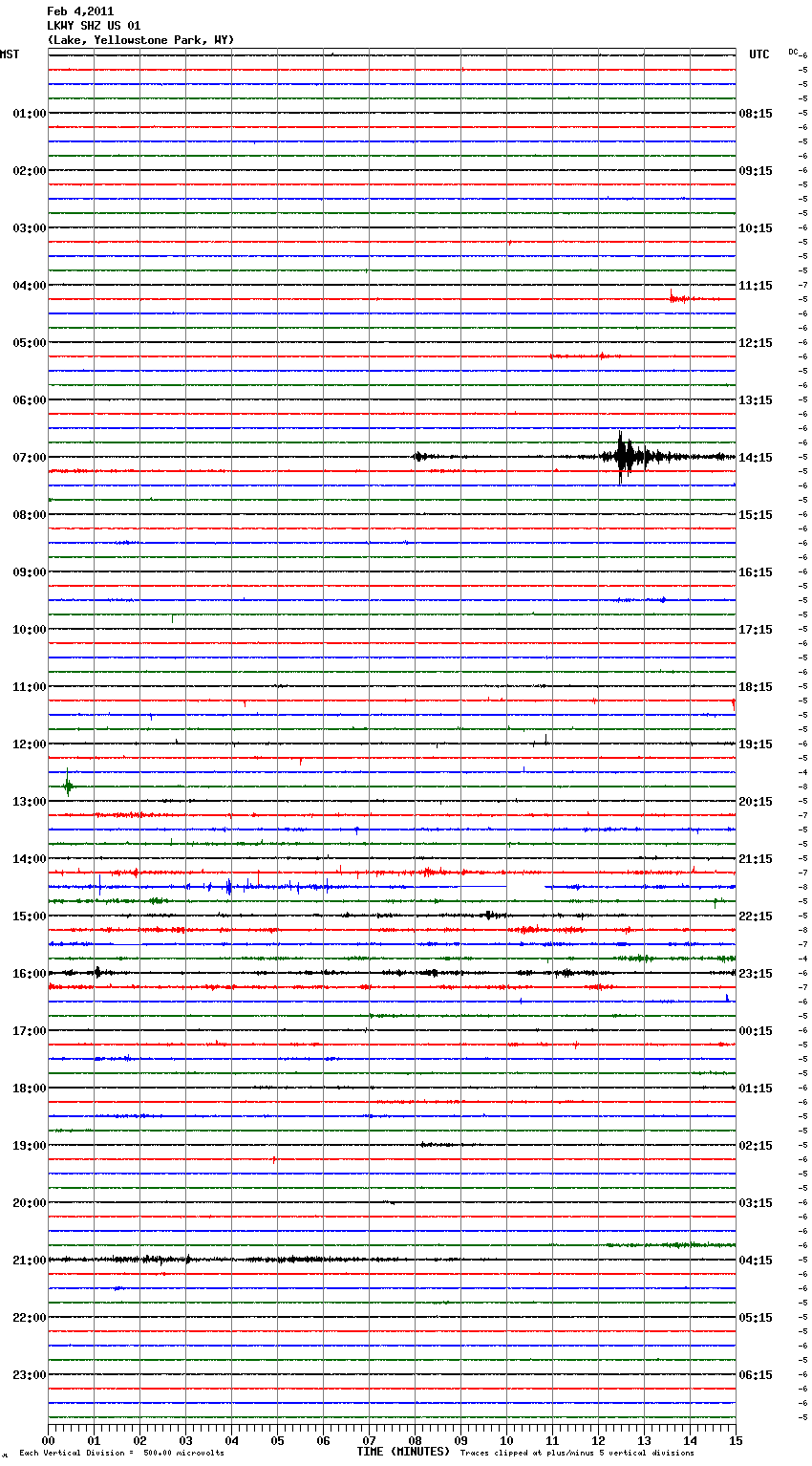
Task: Click the '17:15' UTC time label
Action: point(756,630)
